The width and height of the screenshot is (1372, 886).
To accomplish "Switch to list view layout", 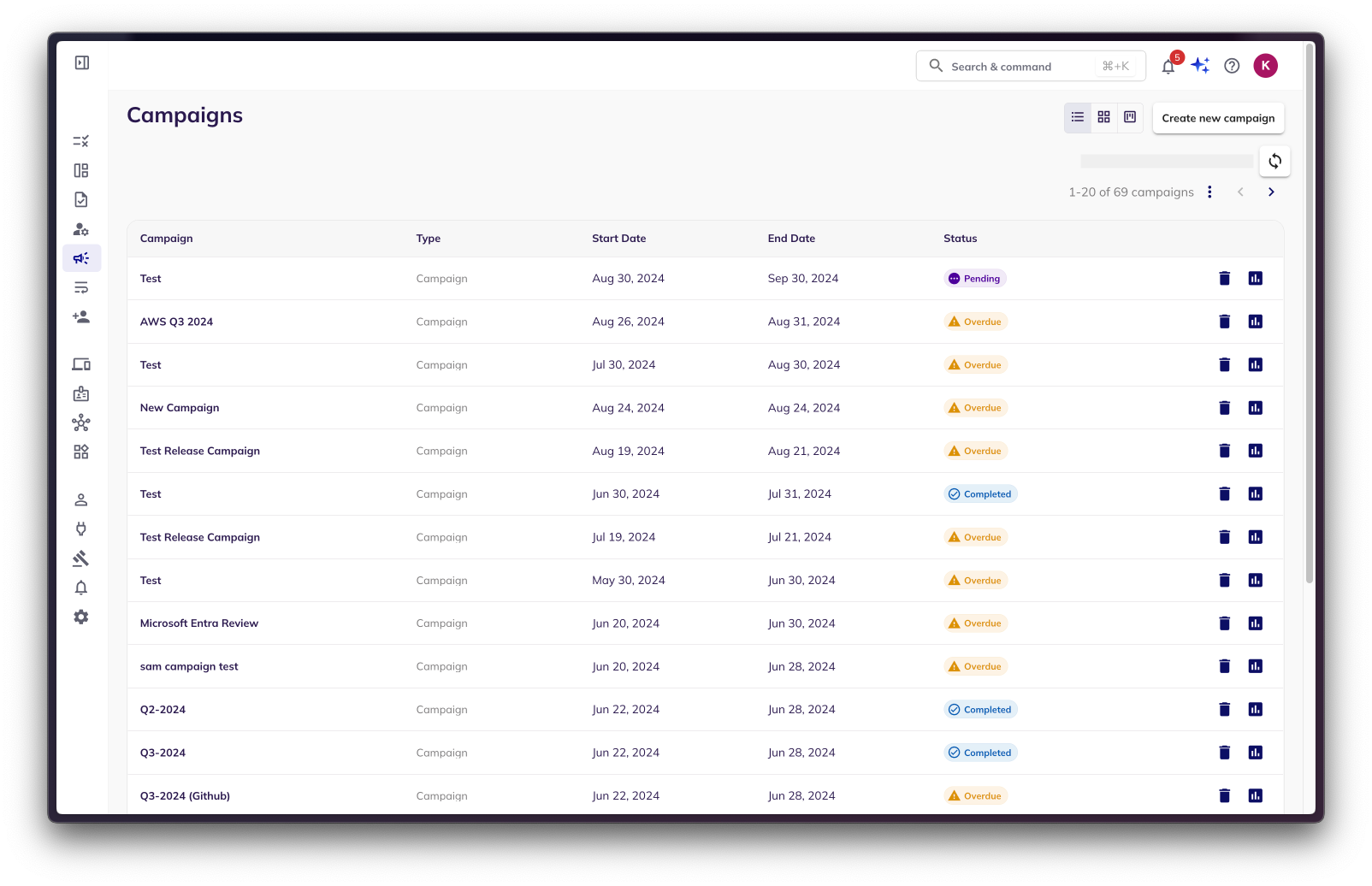I will pyautogui.click(x=1078, y=117).
